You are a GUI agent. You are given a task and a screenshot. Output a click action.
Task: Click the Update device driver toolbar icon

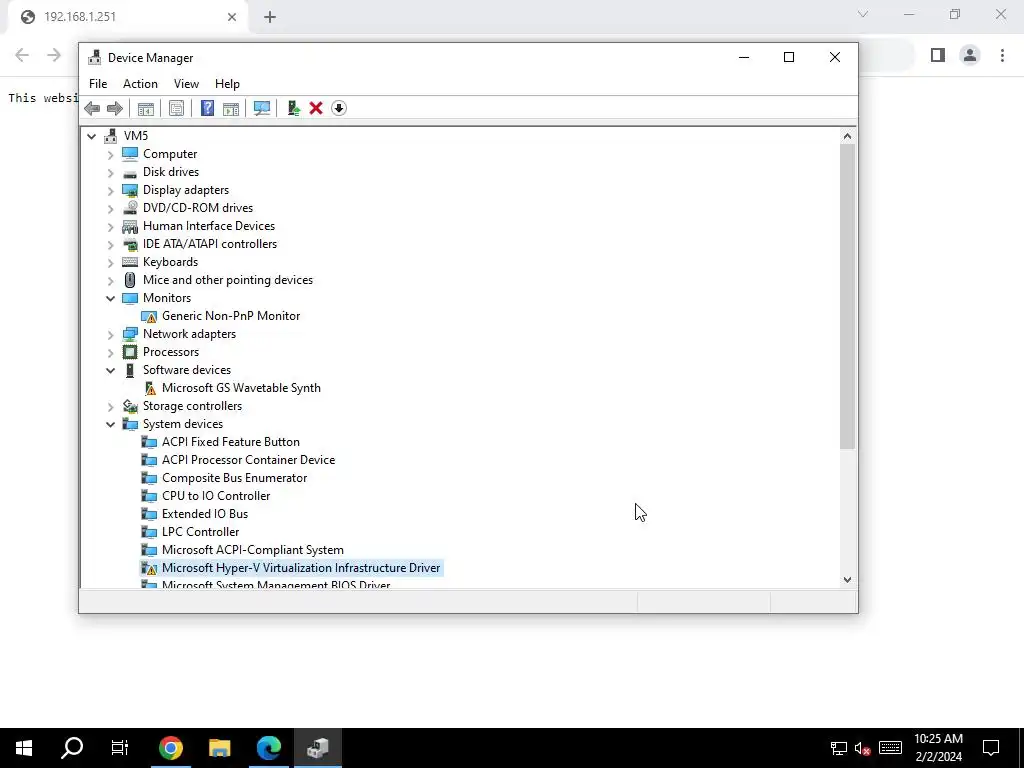pos(293,108)
